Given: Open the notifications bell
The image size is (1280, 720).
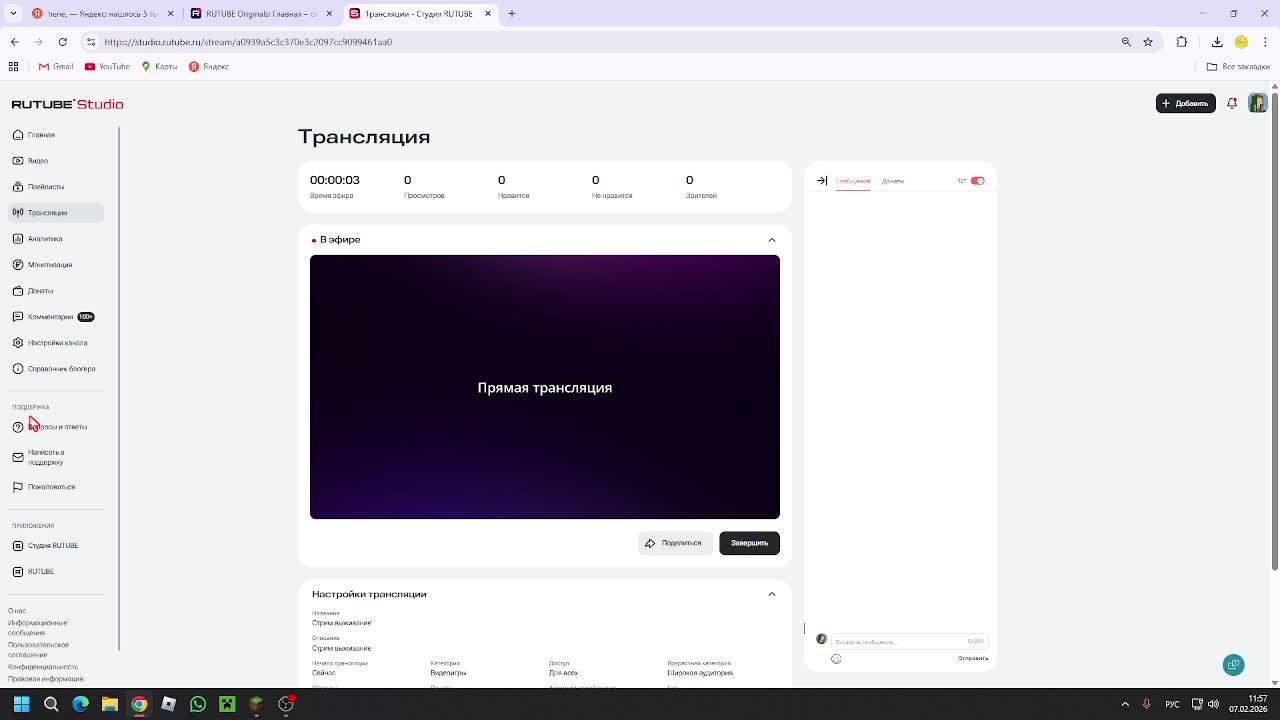Looking at the screenshot, I should point(1232,103).
